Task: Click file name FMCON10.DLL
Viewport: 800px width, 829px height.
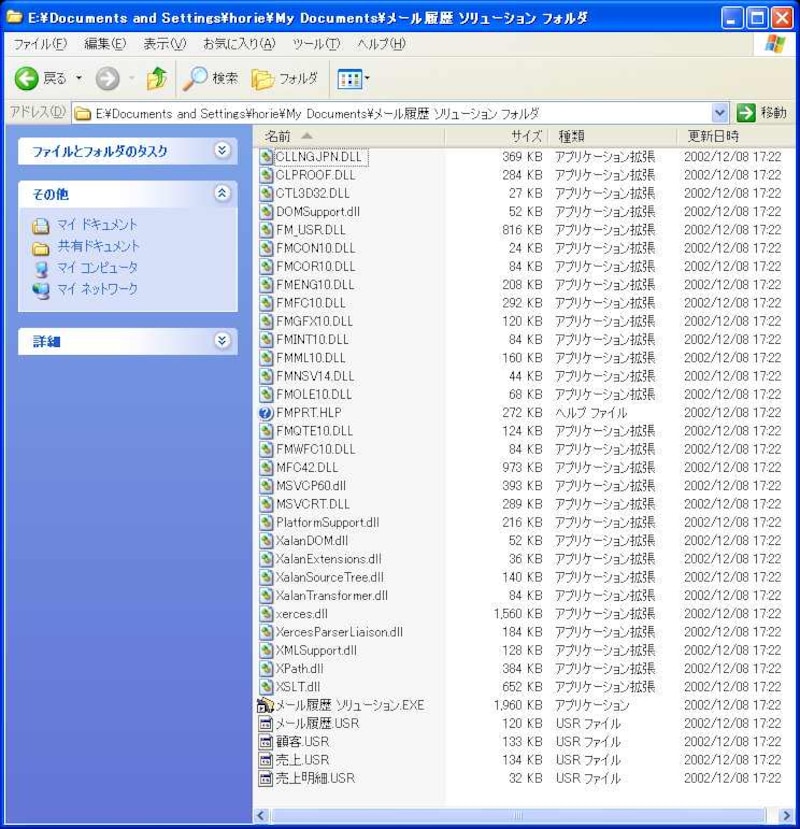Action: (316, 248)
